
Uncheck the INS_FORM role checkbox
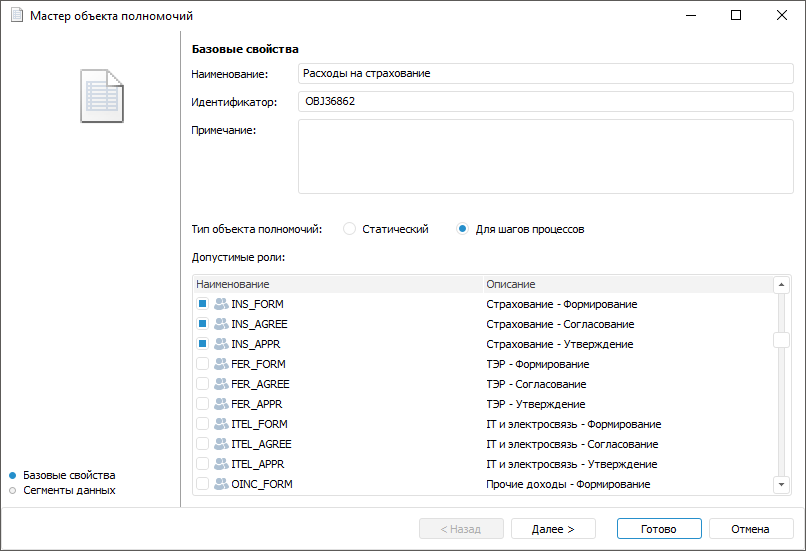click(x=202, y=304)
